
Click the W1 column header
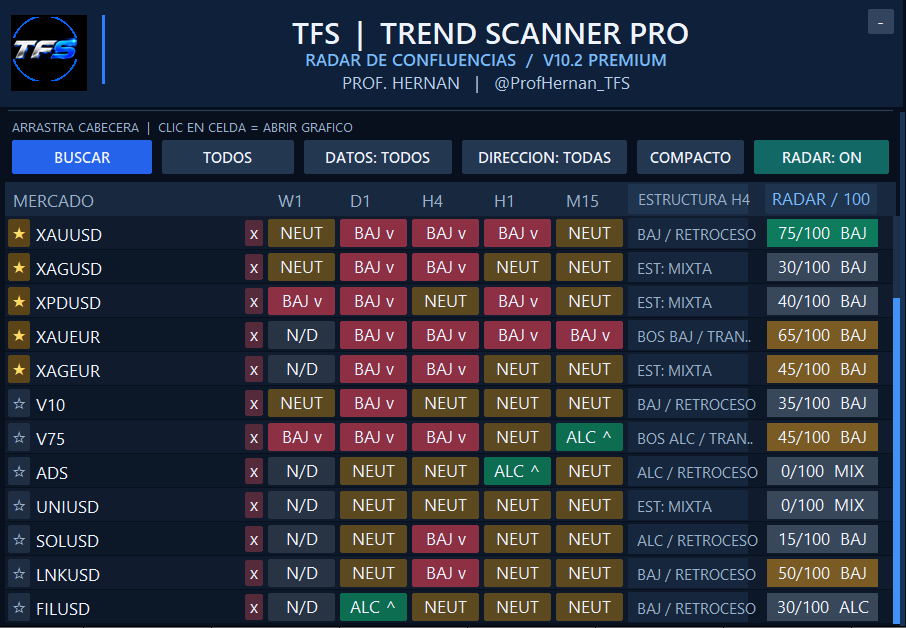point(290,201)
